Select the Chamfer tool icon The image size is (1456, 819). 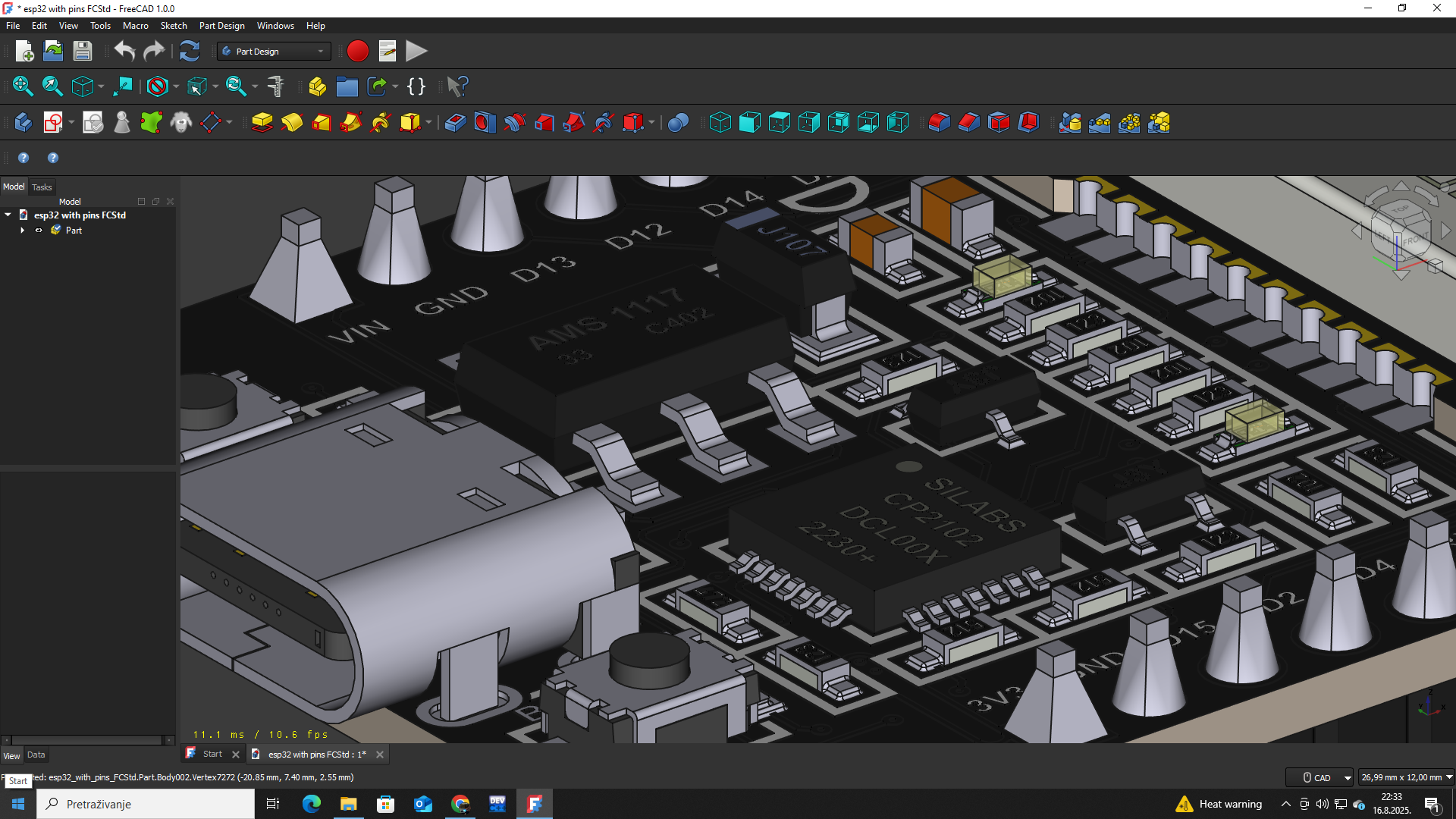pos(968,122)
